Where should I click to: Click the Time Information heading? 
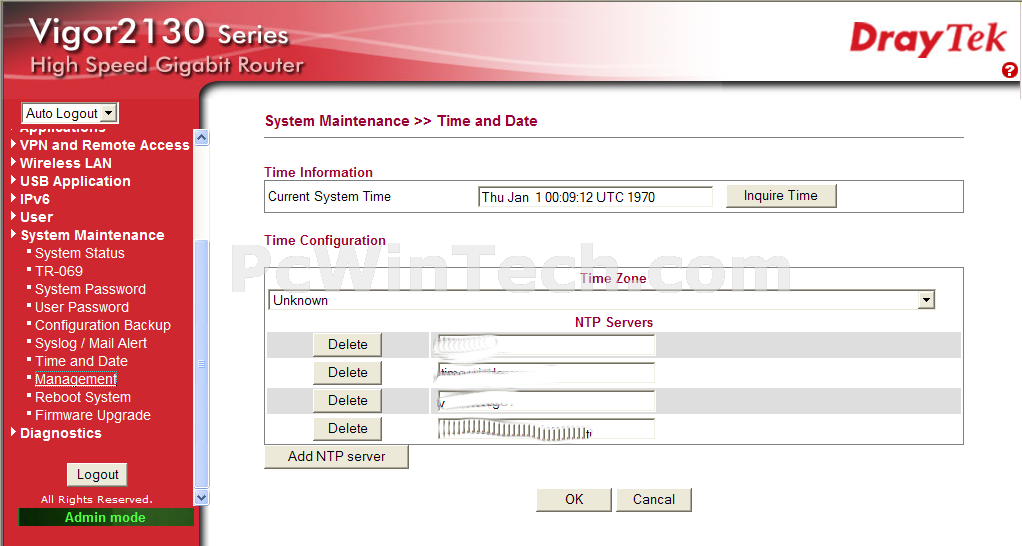[318, 173]
